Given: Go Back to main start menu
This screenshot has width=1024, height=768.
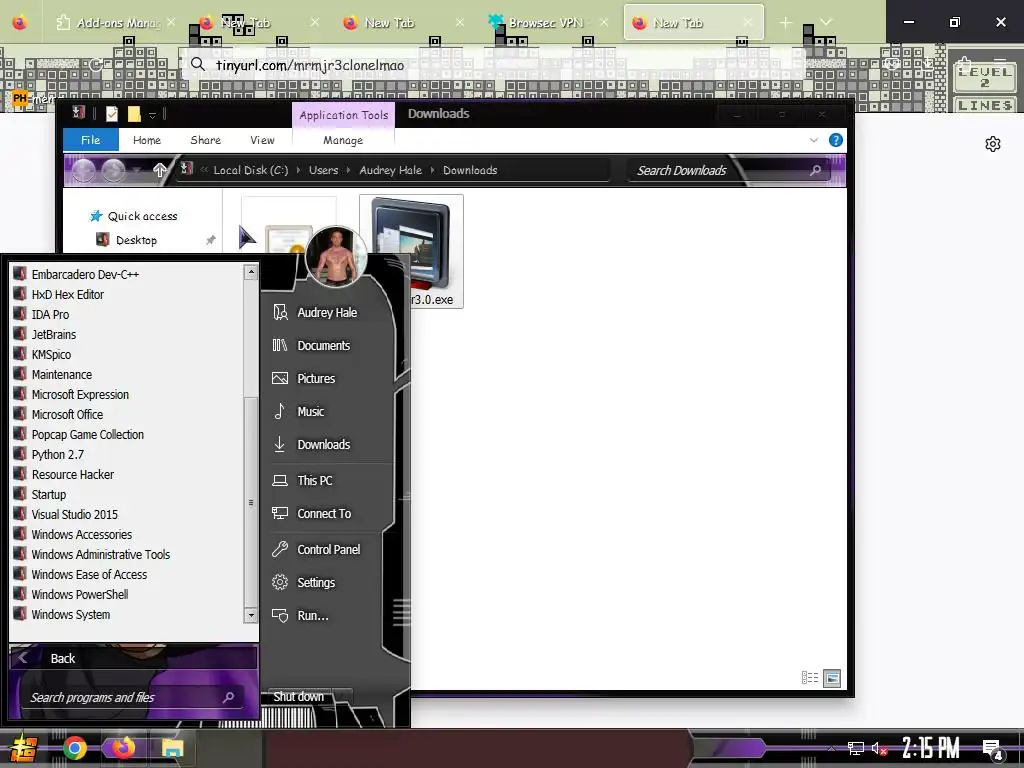Looking at the screenshot, I should 133,658.
